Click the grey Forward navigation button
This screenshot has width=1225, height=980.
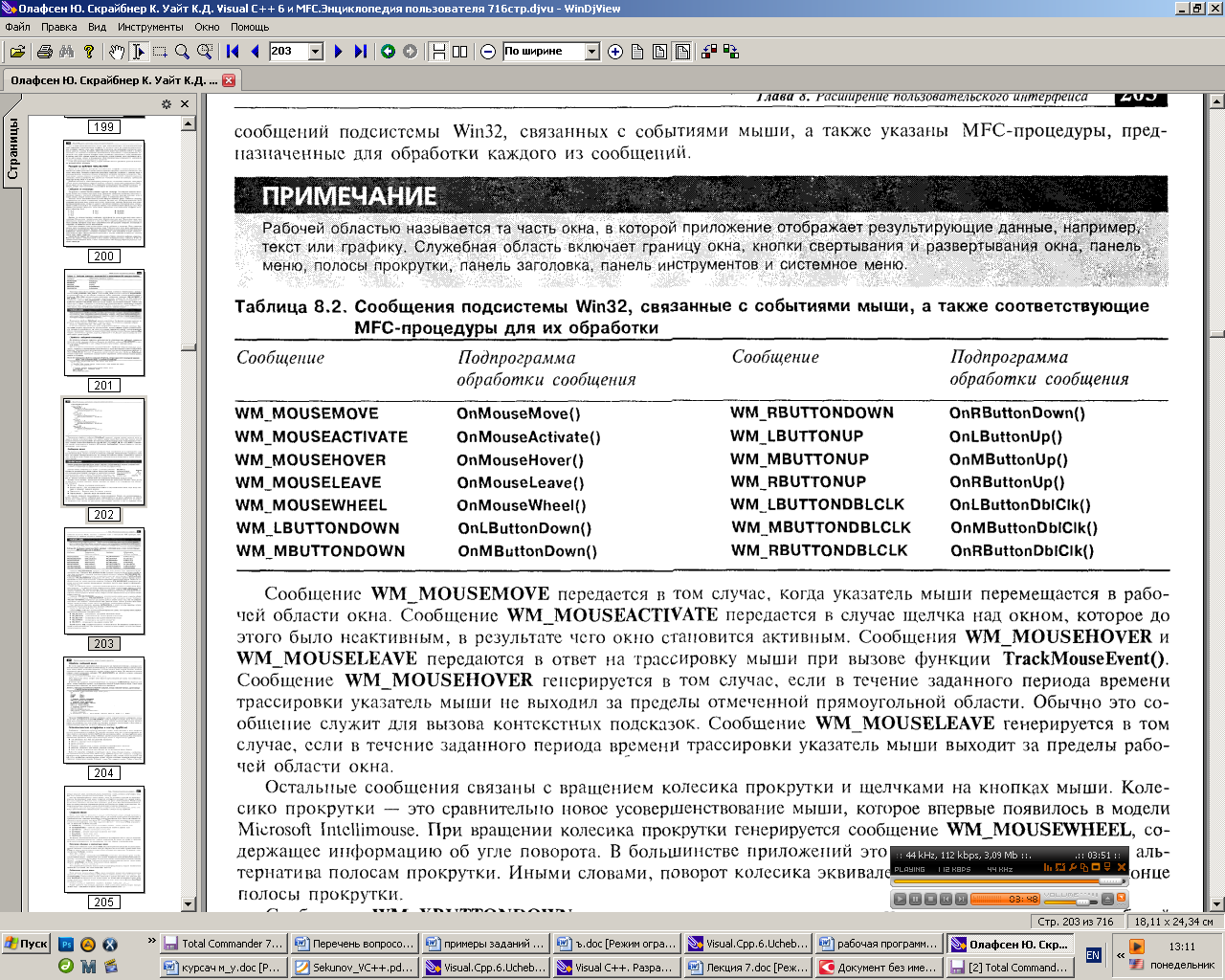tap(410, 52)
